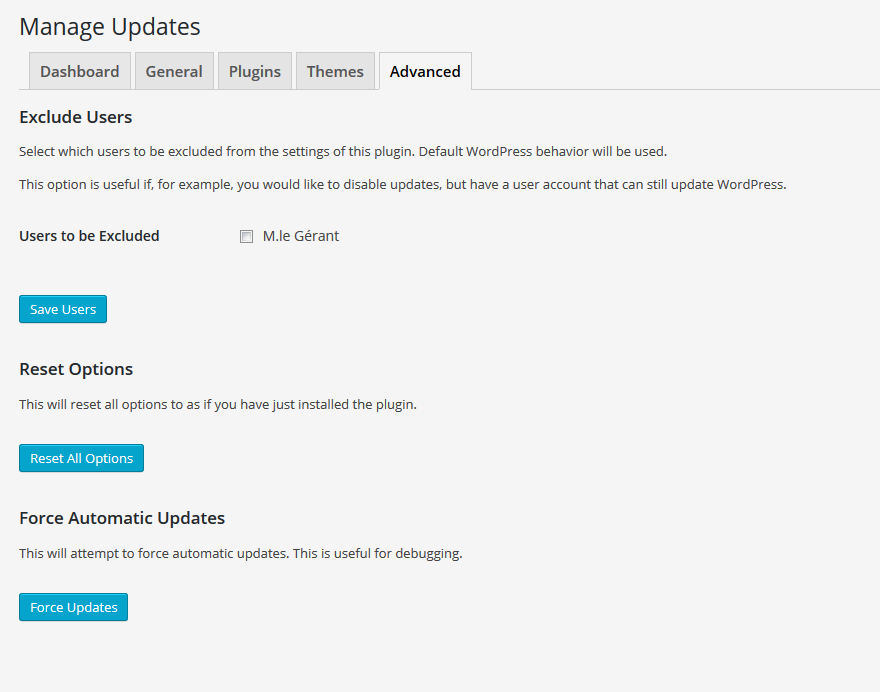Tick the M.le Gérant exclusion checkbox
This screenshot has width=880, height=692.
[x=246, y=236]
